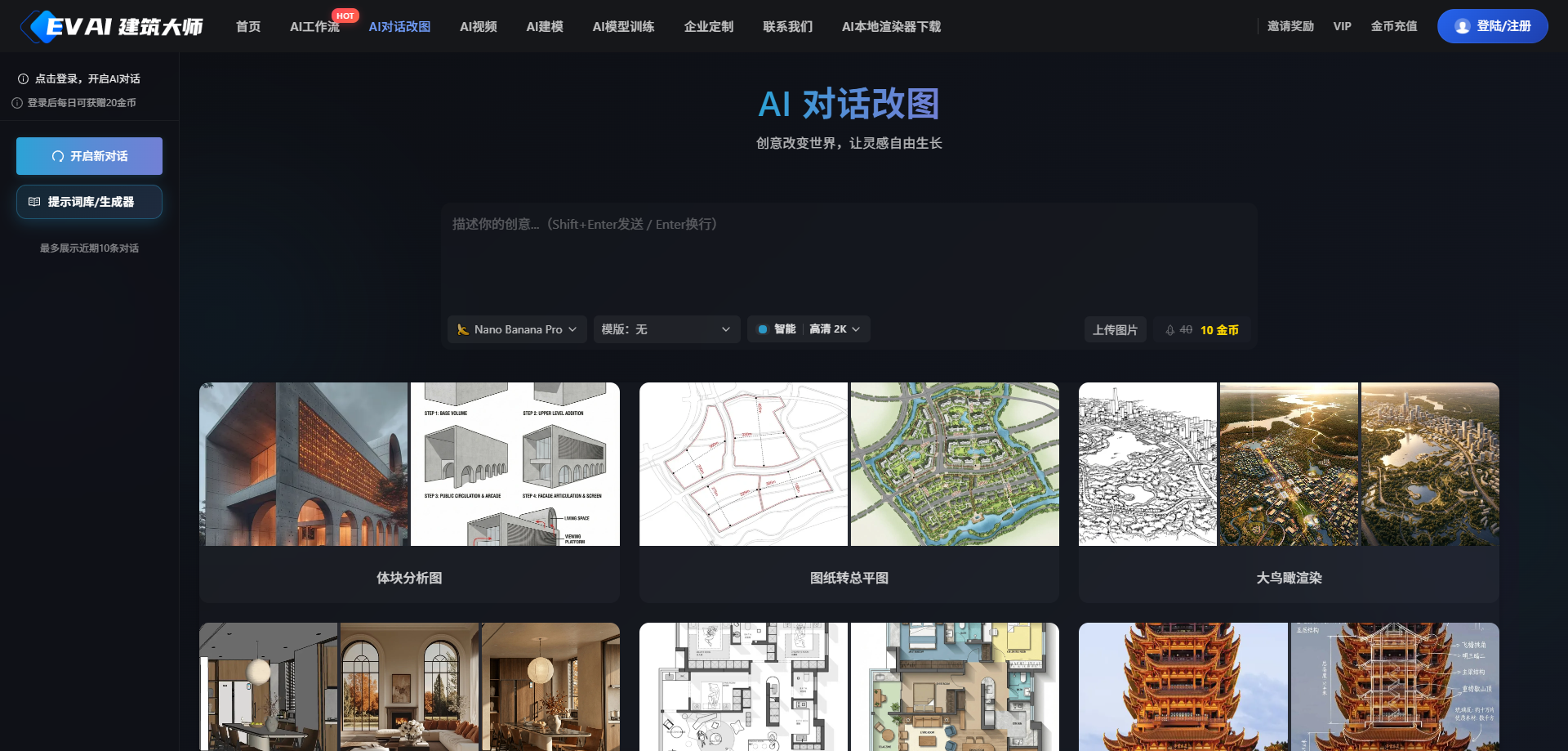The width and height of the screenshot is (1568, 751).
Task: Click the EV AI 建筑大师 logo
Action: [x=112, y=27]
